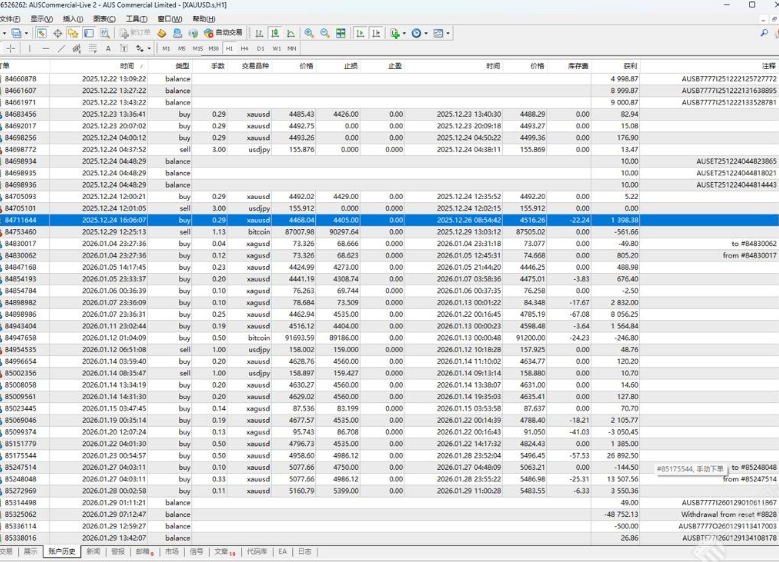Toggle the M15 timeframe button
The height and width of the screenshot is (562, 779).
coord(198,48)
